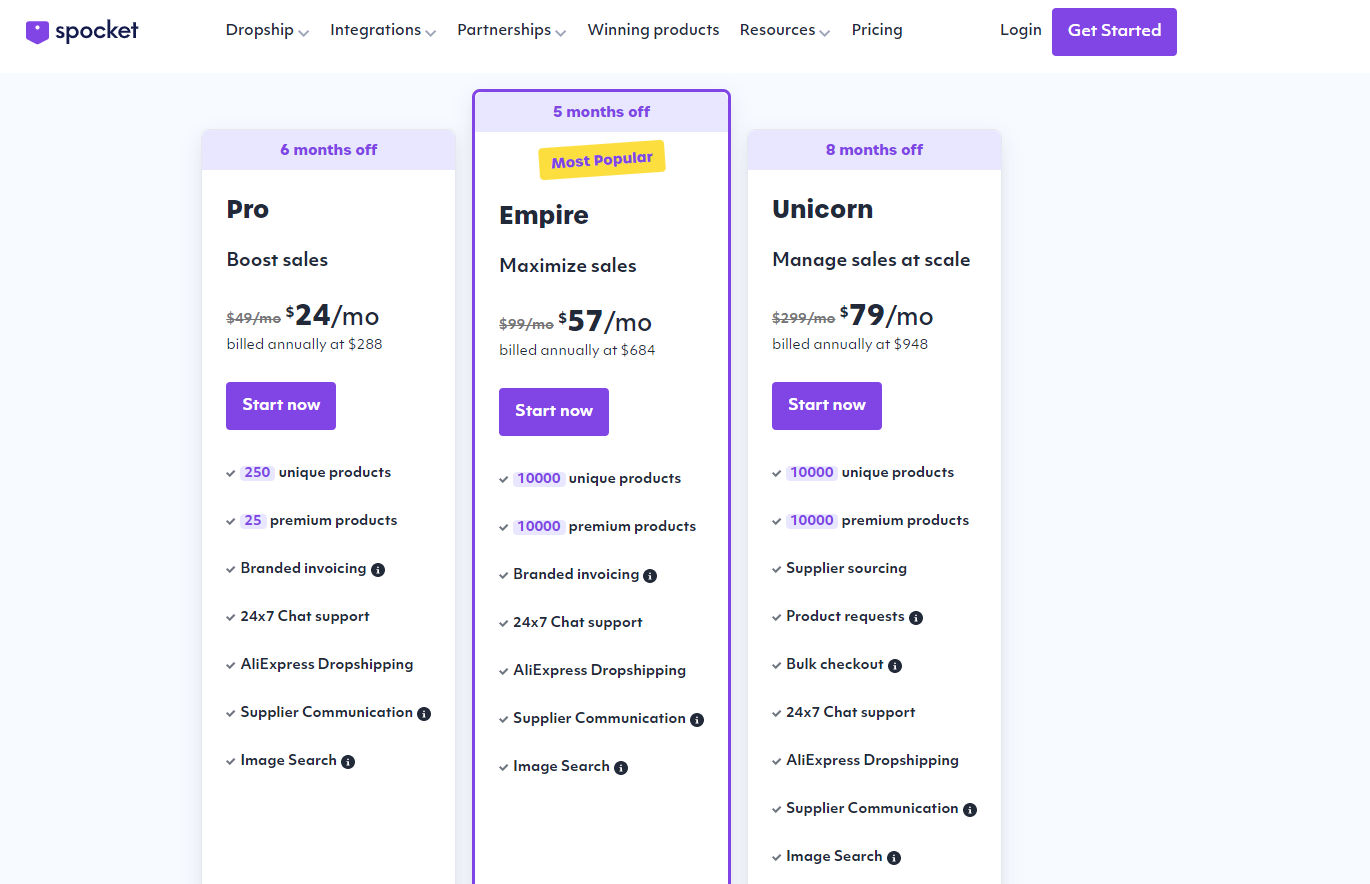
Task: Open info icon beside Unicorn Bulk checkout
Action: 895,666
